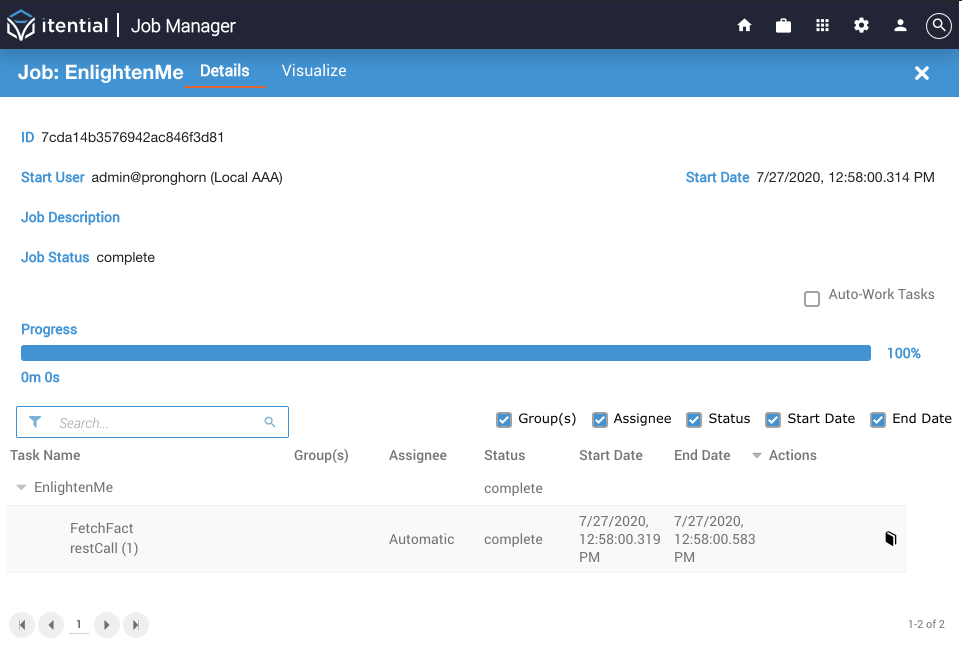Switch to the Details tab
Screen dimensions: 962x648
click(x=225, y=71)
